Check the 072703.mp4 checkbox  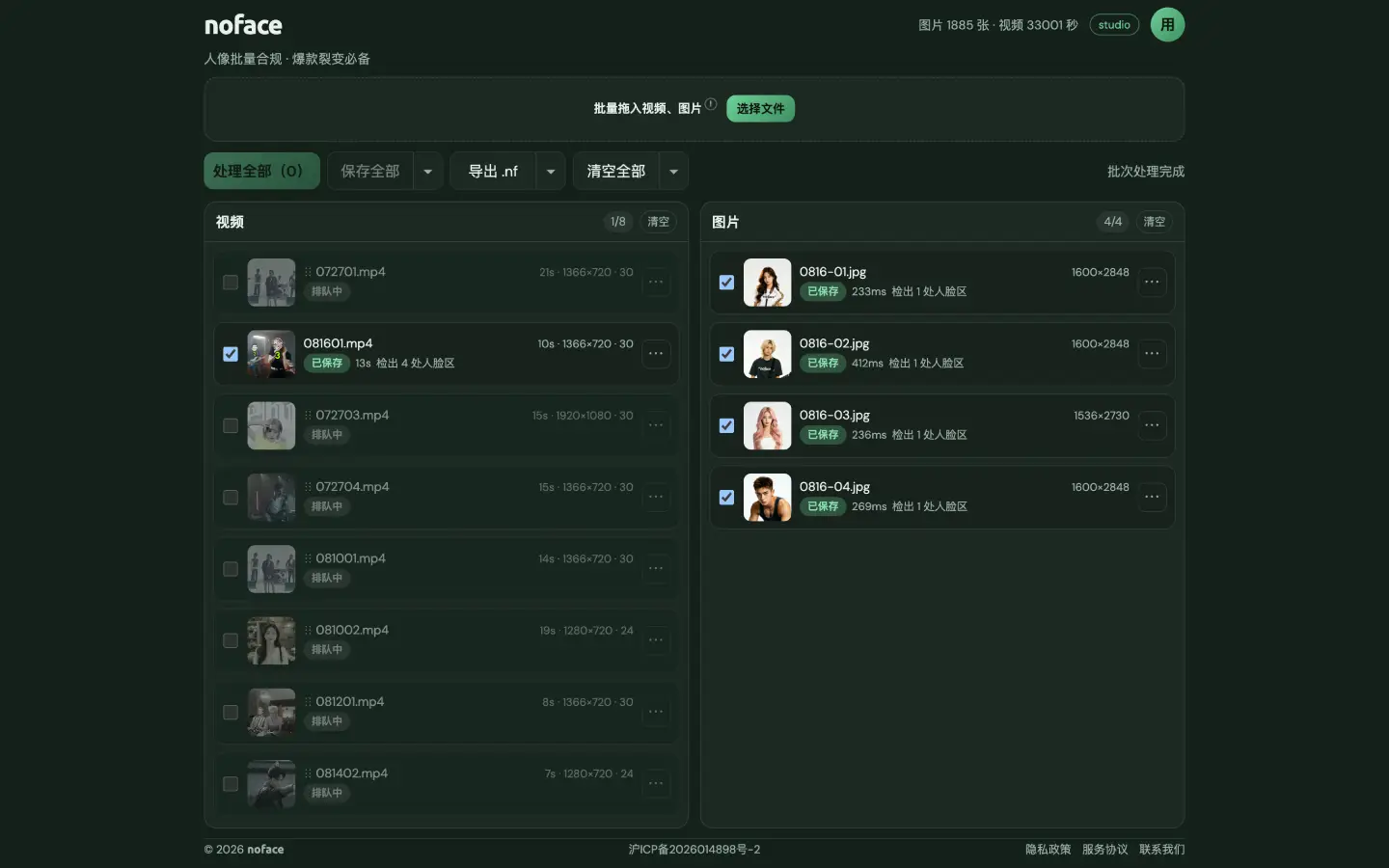[231, 425]
